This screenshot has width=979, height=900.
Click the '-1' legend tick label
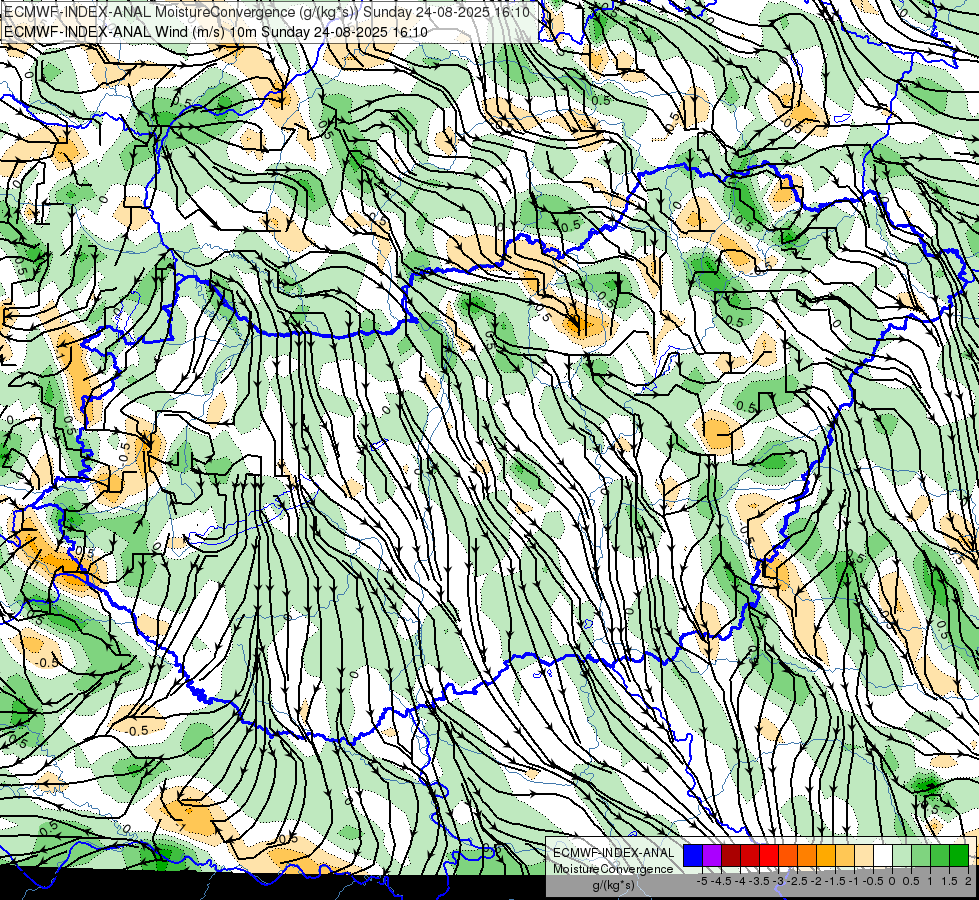pyautogui.click(x=854, y=881)
